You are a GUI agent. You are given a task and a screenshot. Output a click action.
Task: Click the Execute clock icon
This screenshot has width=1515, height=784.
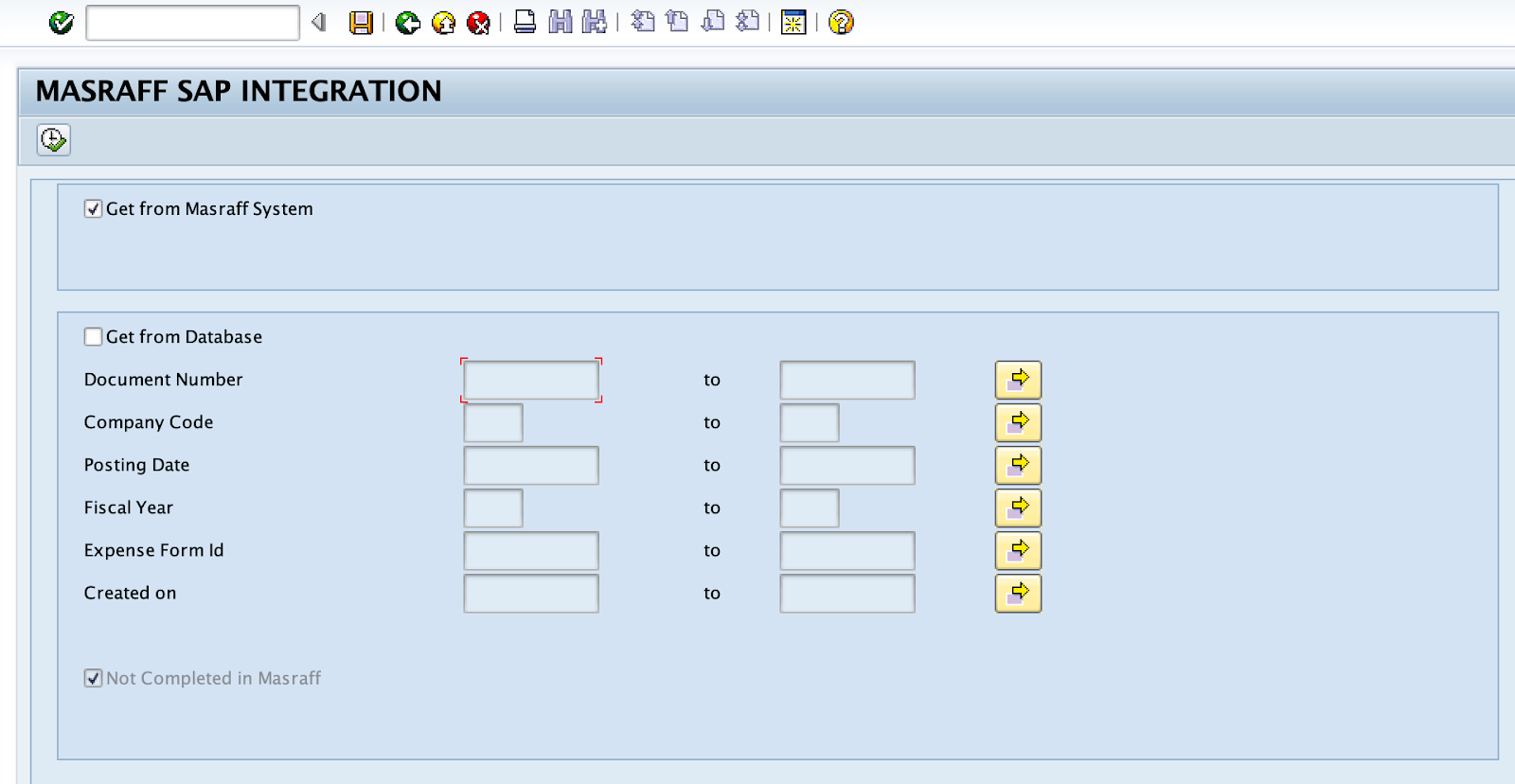[x=54, y=140]
